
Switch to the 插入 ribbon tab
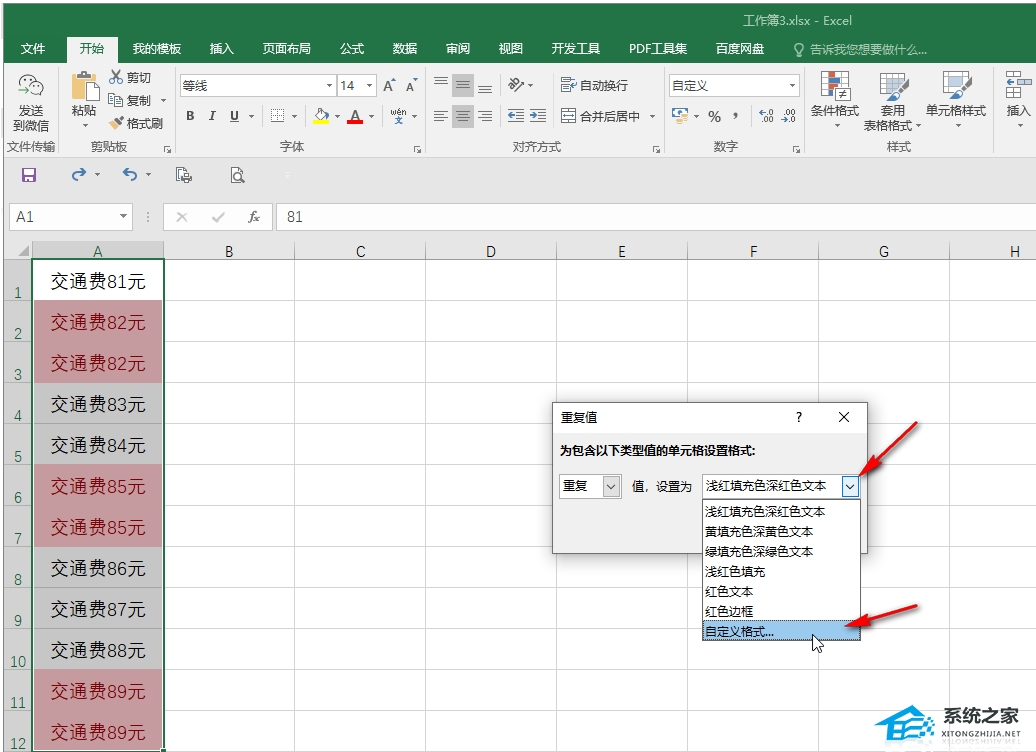click(221, 48)
